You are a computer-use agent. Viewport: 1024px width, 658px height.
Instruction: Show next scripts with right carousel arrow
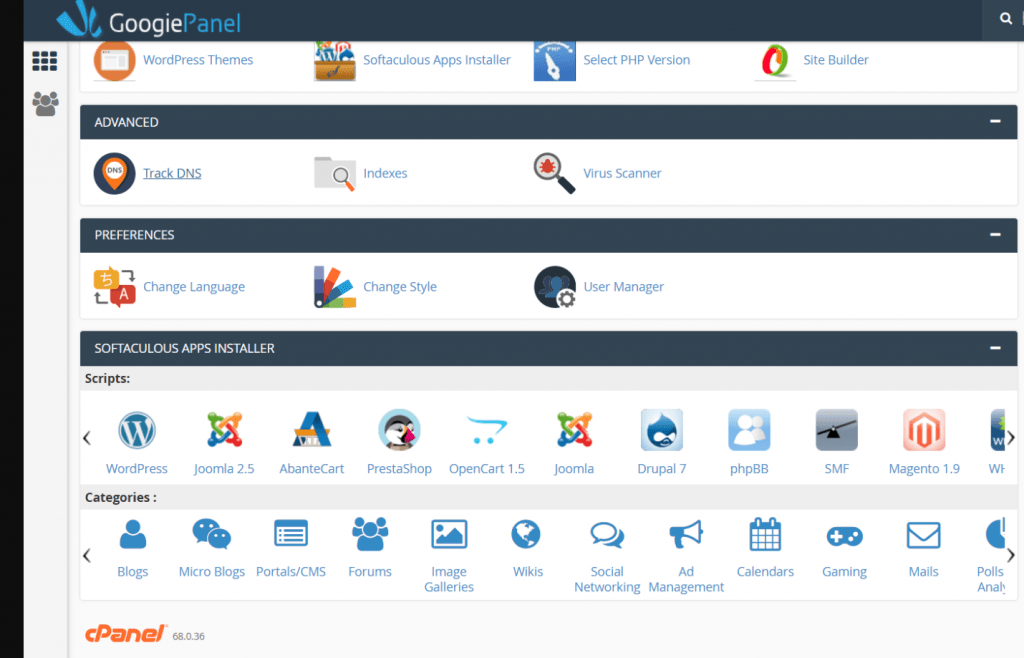(x=1013, y=437)
